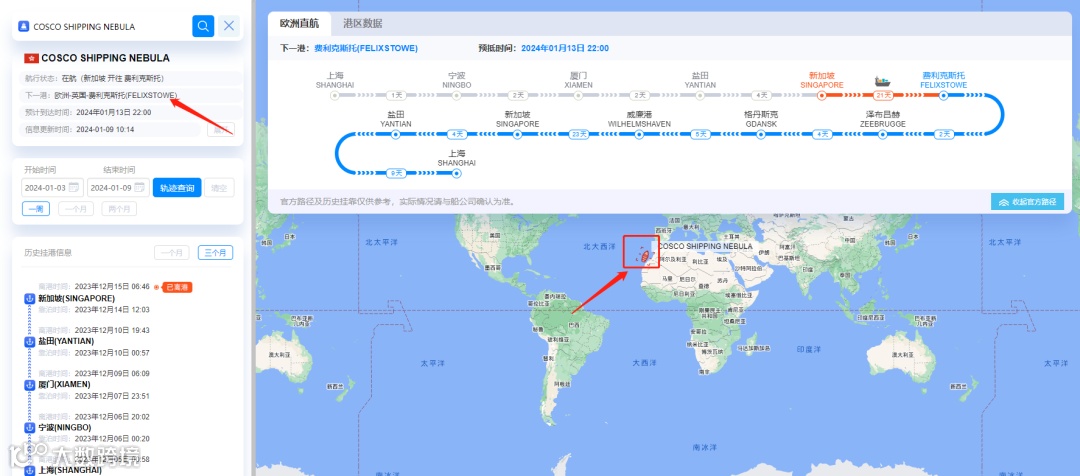Image resolution: width=1080 pixels, height=476 pixels.
Task: Click anchor icon for 宁波(NINGBO) port call
Action: point(30,428)
